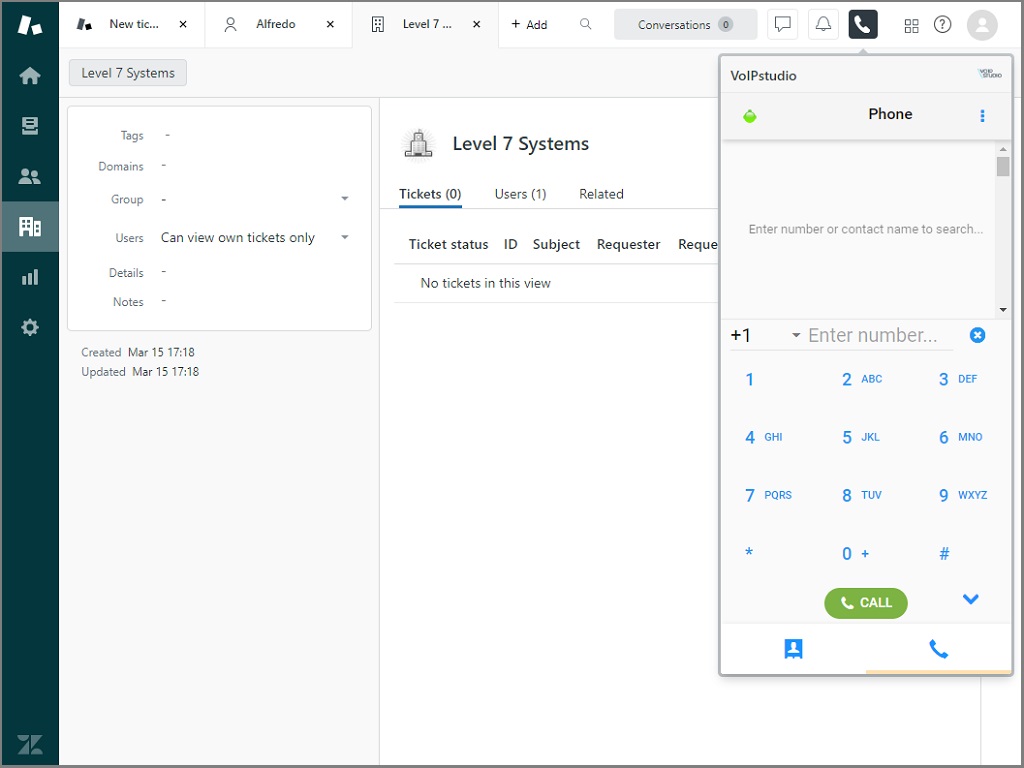The height and width of the screenshot is (768, 1024).
Task: Open the VoIPstudio phone icon in the top bar
Action: pos(862,23)
